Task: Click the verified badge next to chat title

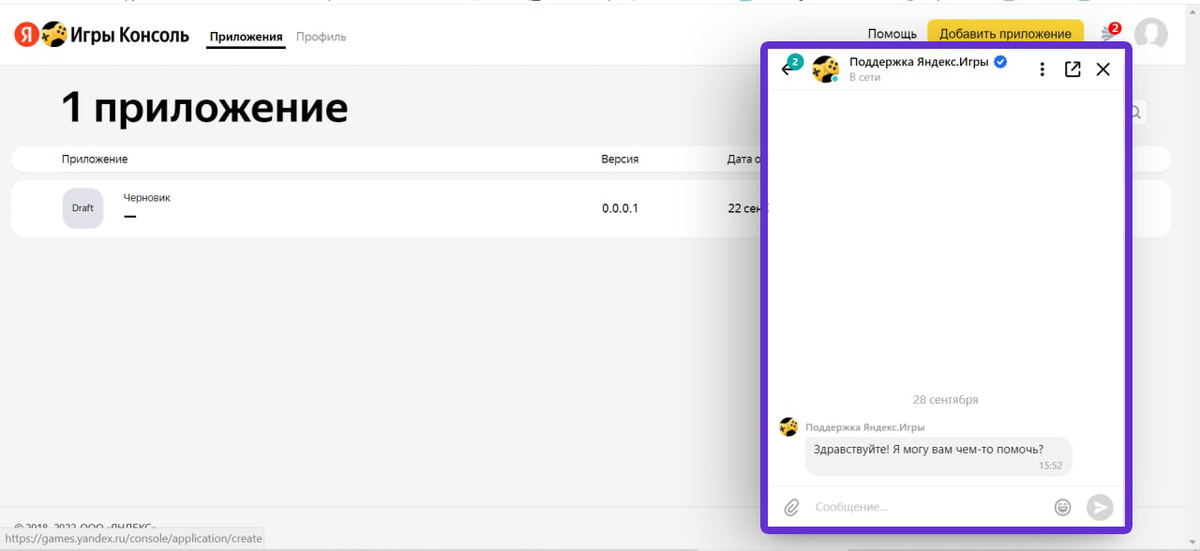Action: [x=1000, y=62]
